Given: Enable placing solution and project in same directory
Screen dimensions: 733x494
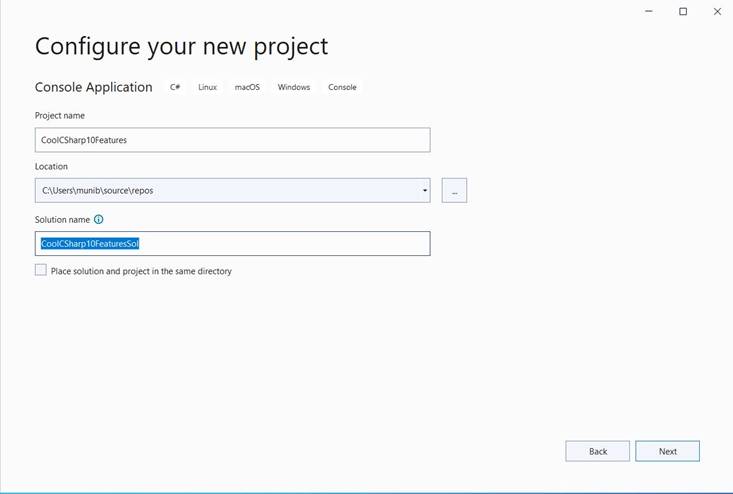Looking at the screenshot, I should [41, 270].
